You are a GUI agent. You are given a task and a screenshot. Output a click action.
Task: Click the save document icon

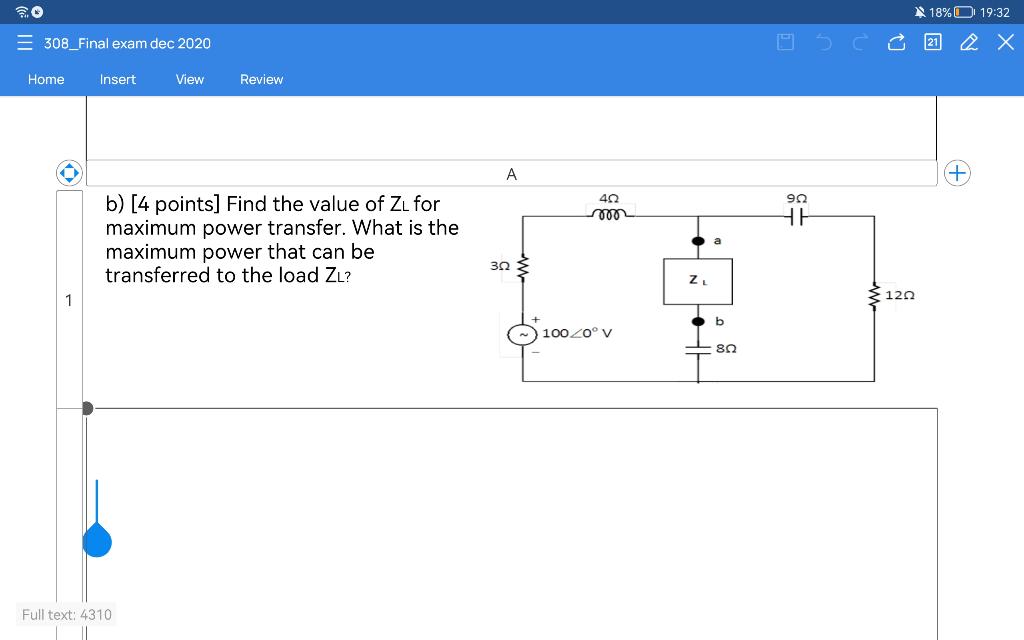786,42
